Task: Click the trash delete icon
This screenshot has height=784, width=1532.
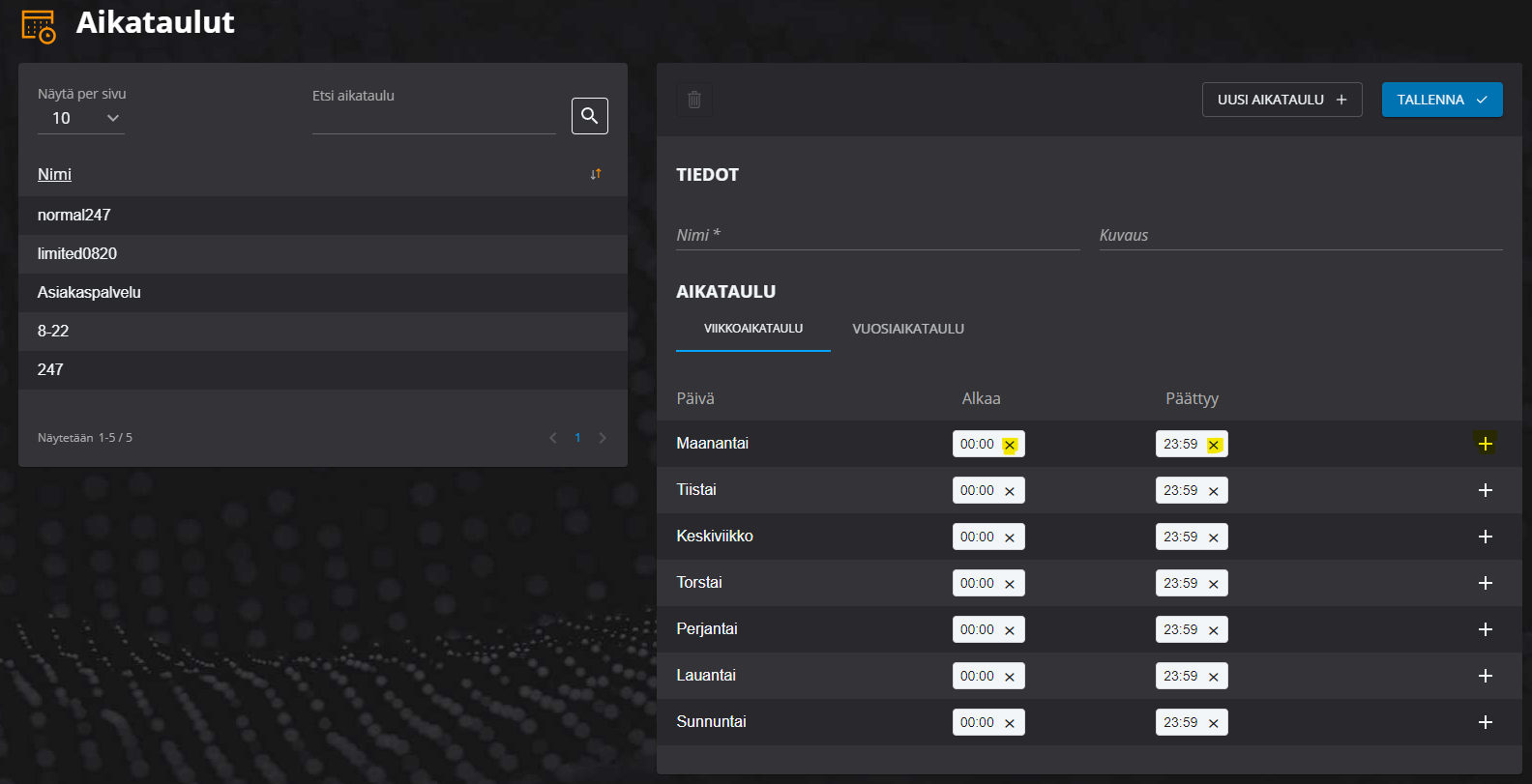Action: point(693,100)
